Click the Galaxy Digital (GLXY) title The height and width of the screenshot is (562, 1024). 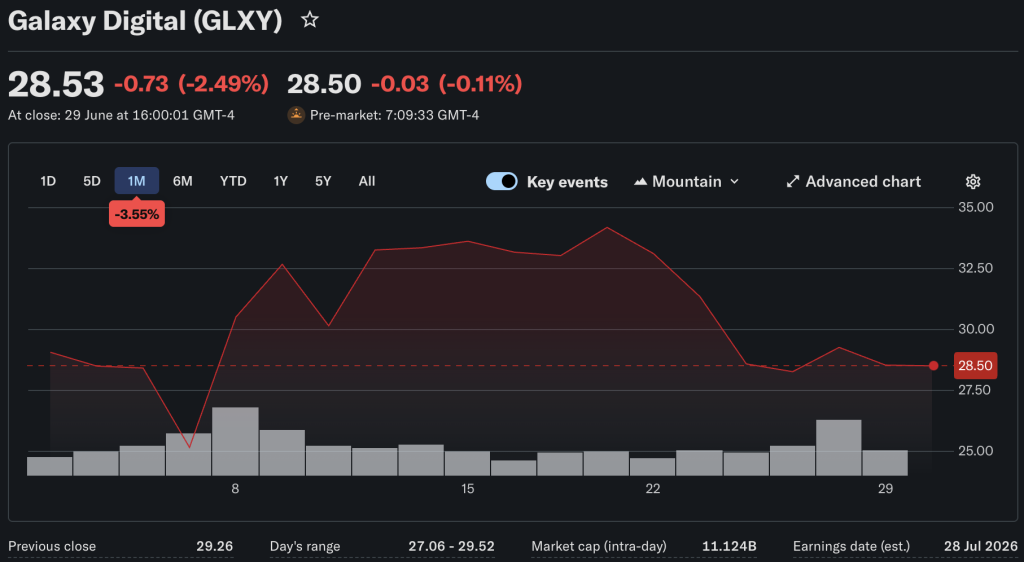point(145,20)
